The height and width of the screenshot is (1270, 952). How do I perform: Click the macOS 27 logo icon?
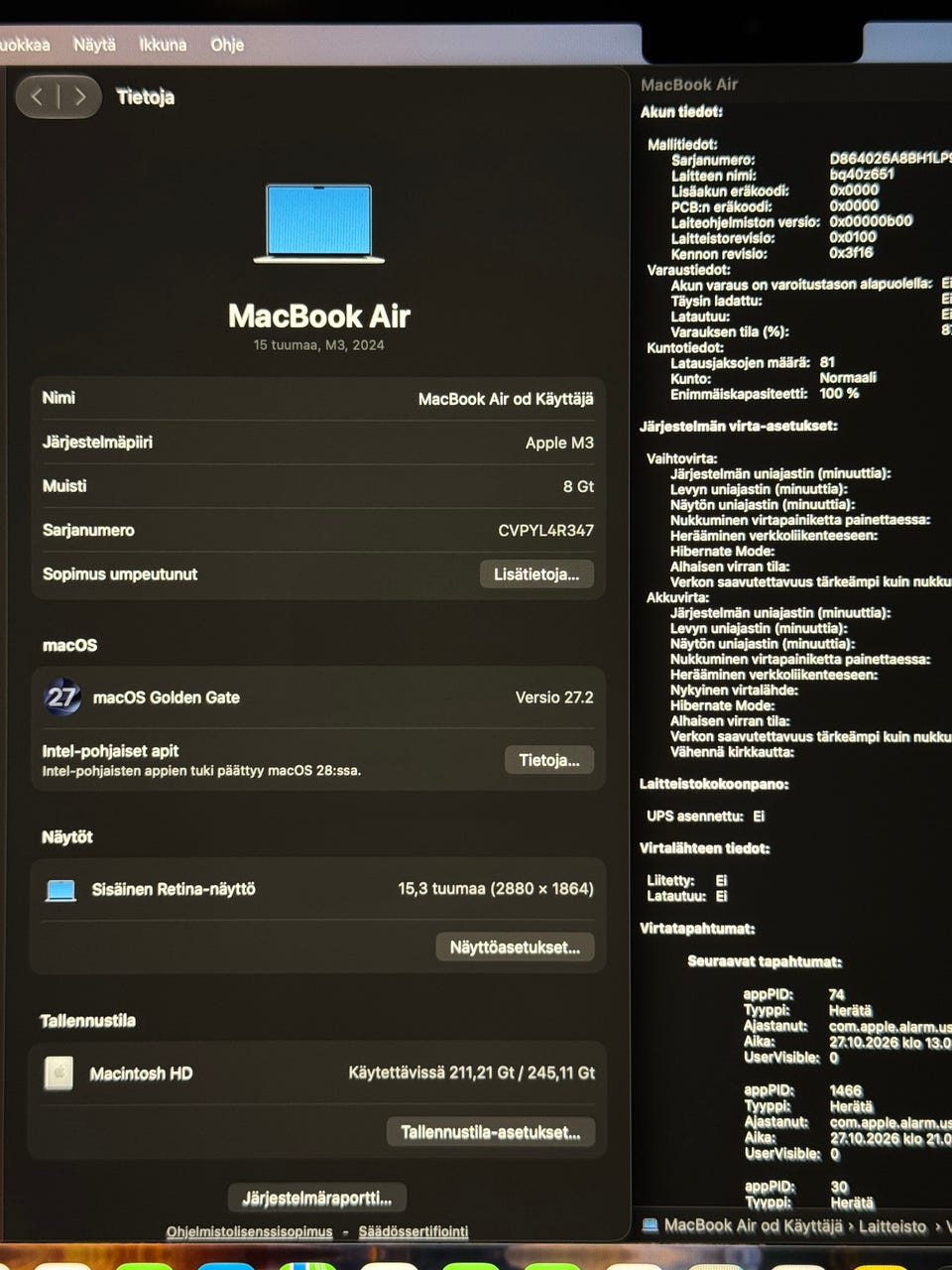pyautogui.click(x=61, y=698)
